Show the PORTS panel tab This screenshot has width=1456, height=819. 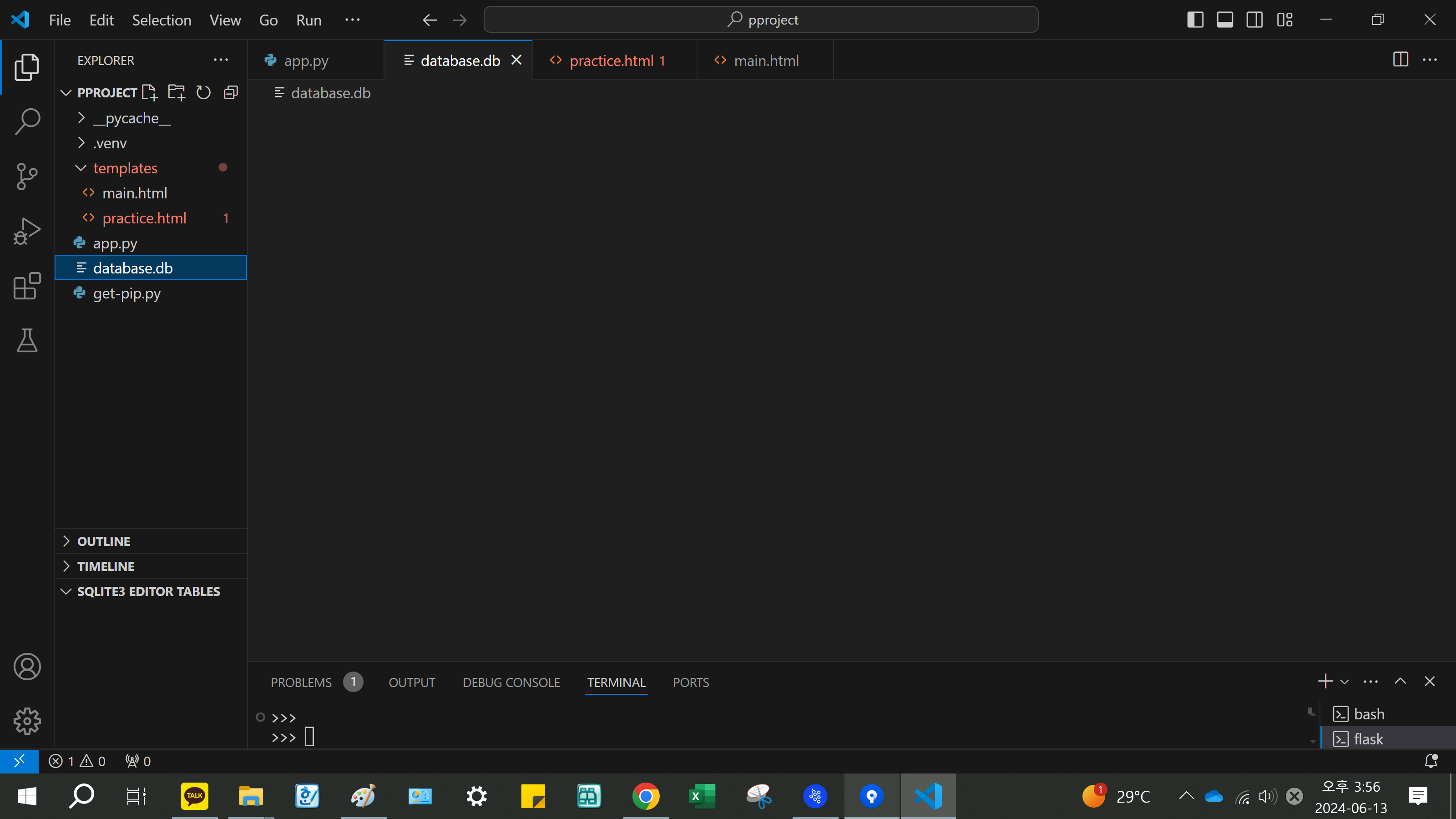pyautogui.click(x=691, y=682)
